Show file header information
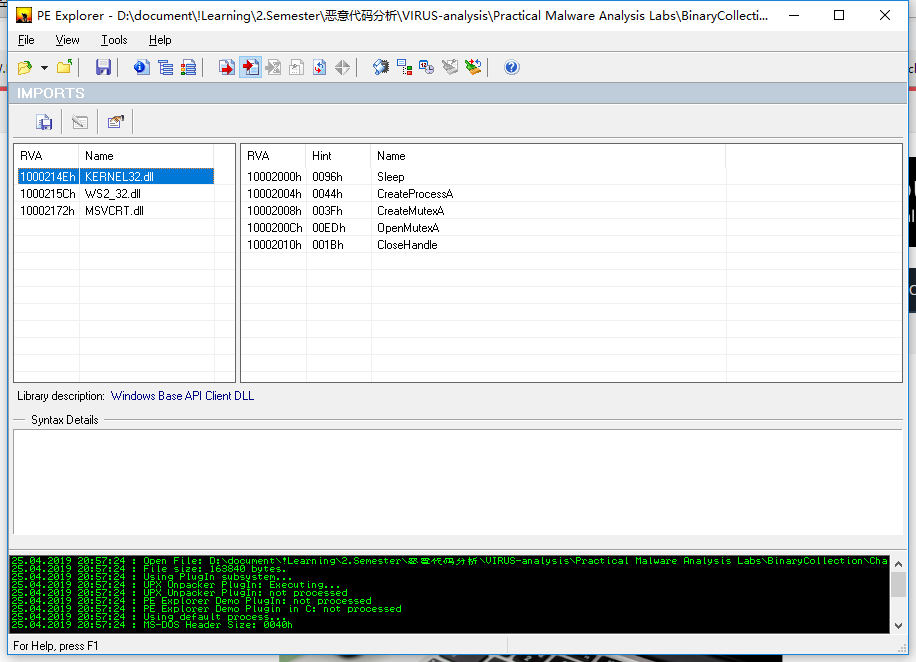 [x=138, y=67]
